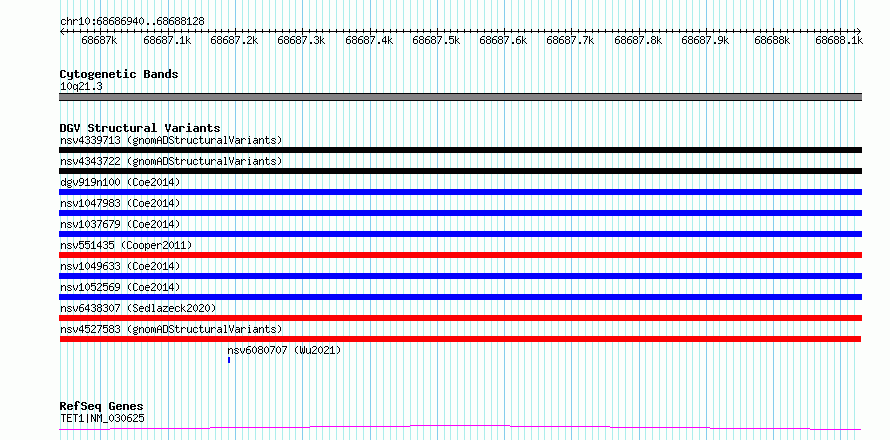The width and height of the screenshot is (890, 440).
Task: Select the red bar under nsv551435
Action: (x=460, y=255)
